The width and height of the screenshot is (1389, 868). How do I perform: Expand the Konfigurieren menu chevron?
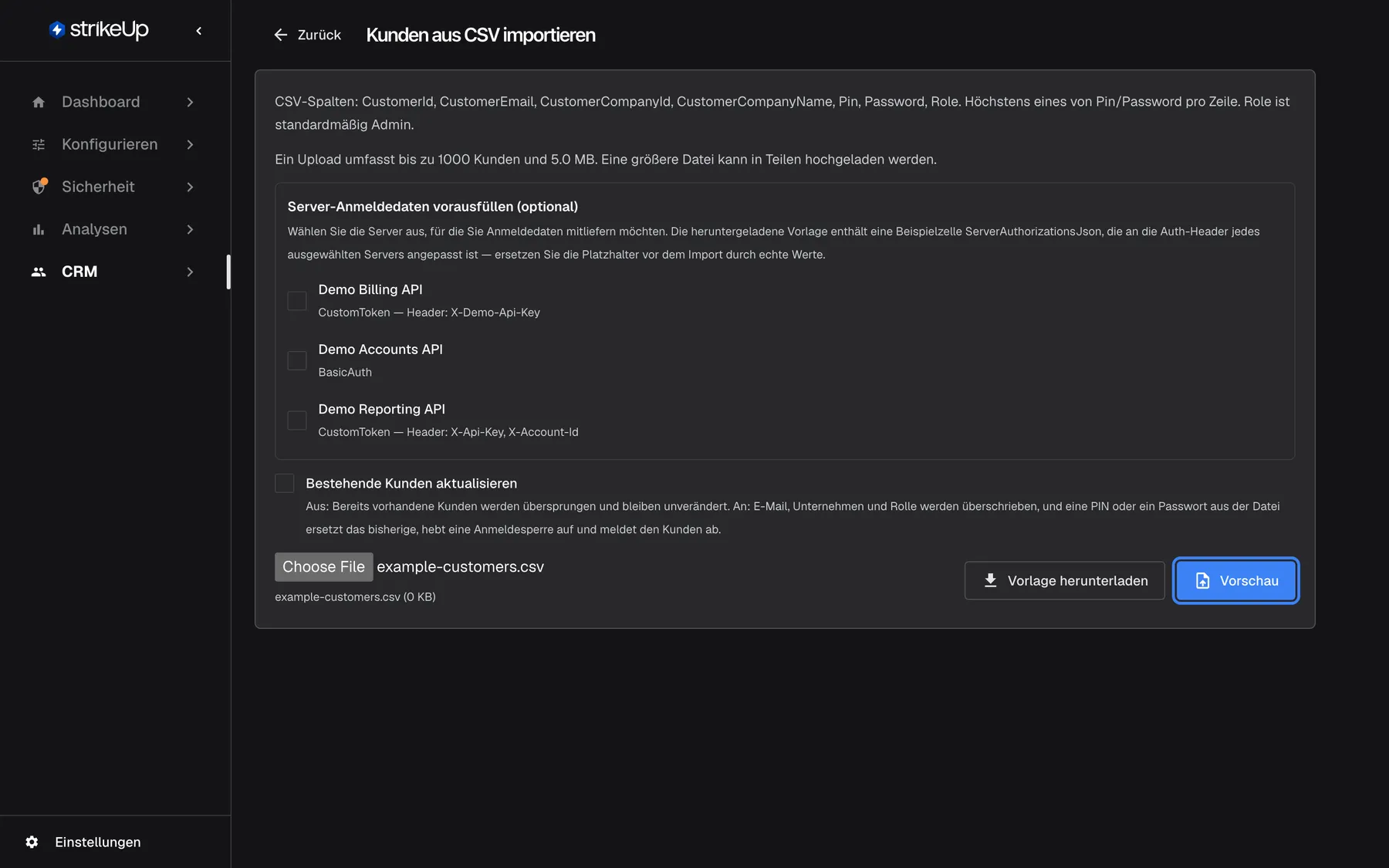point(190,144)
